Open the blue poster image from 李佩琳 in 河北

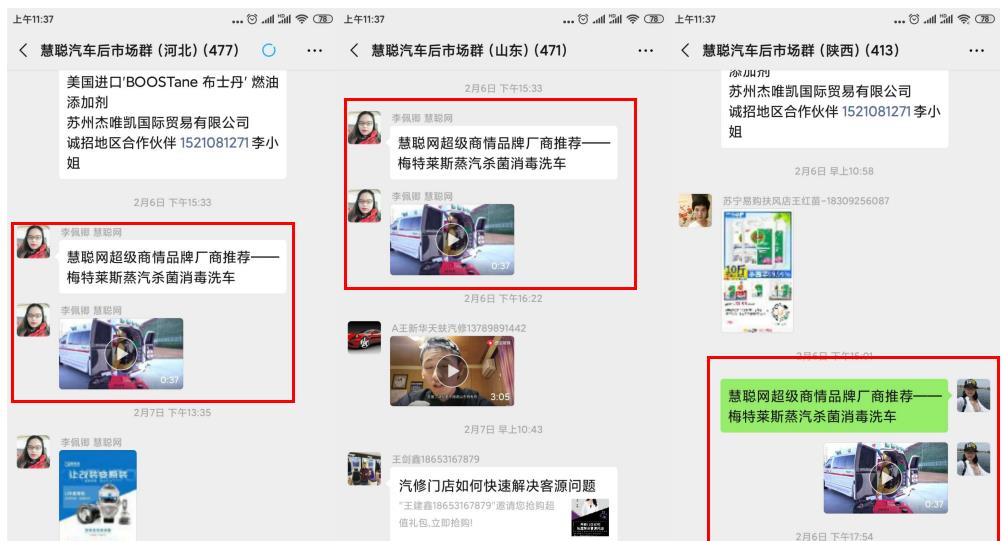coord(98,496)
